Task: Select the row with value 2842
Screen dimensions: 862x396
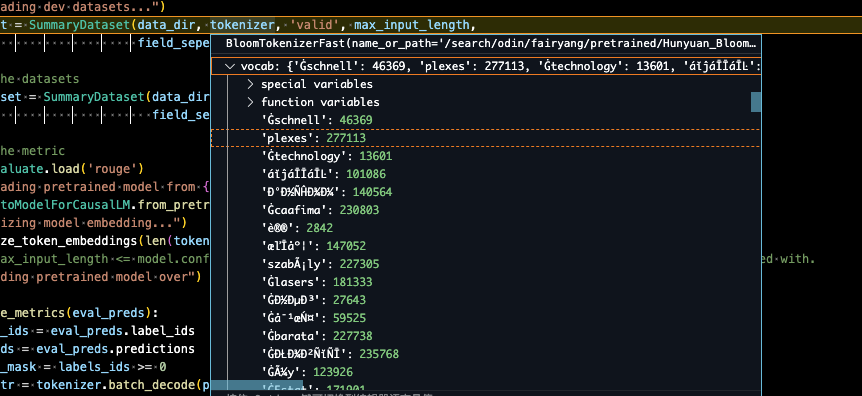Action: (x=486, y=228)
